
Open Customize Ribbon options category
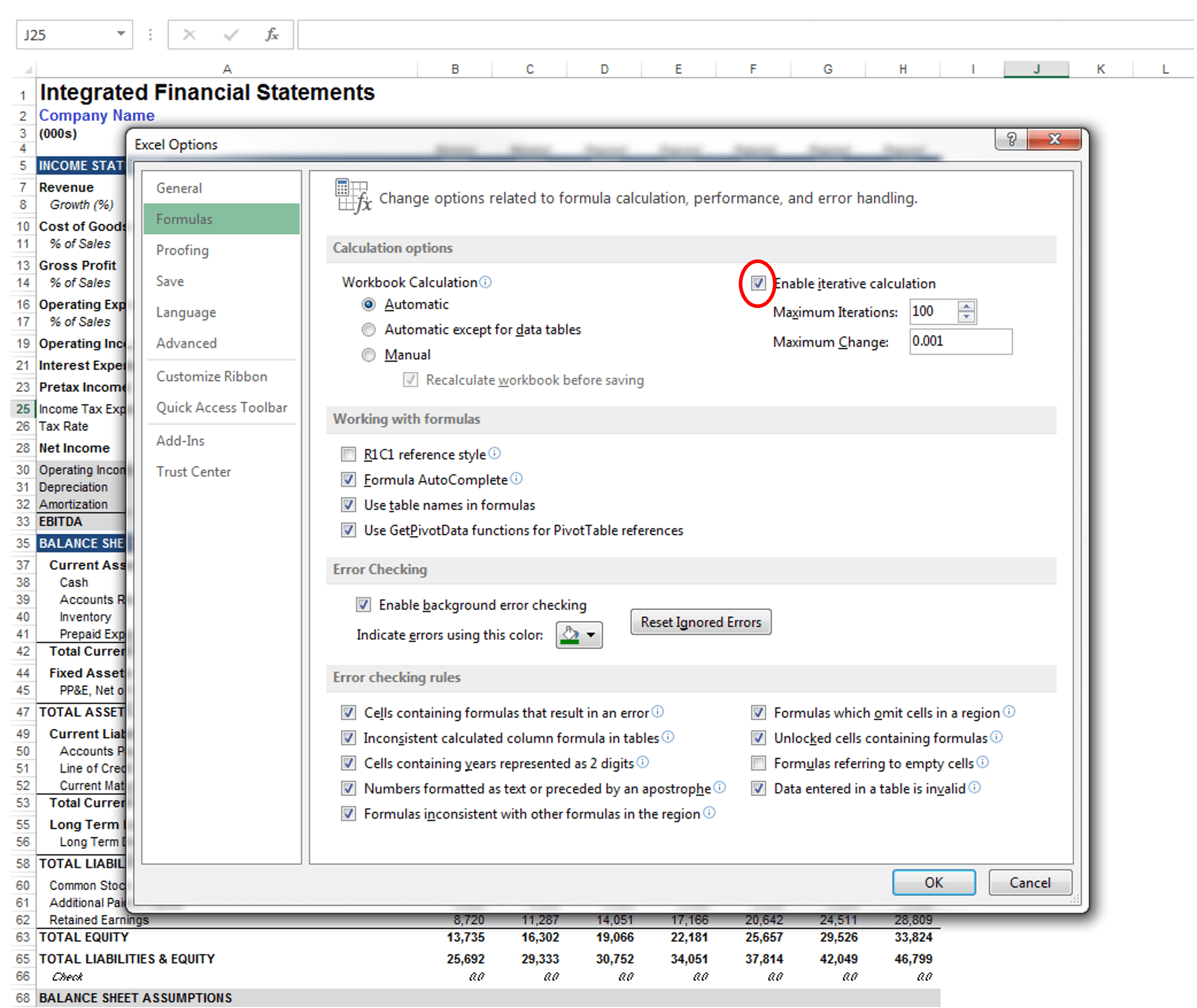222,377
